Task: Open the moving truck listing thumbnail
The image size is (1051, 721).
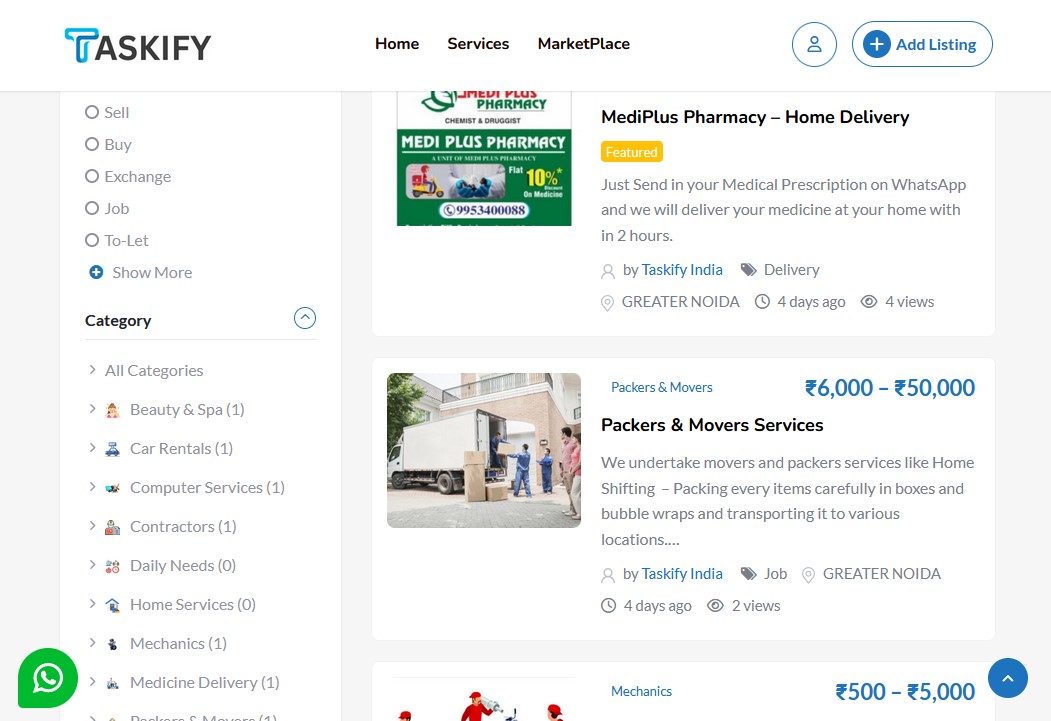Action: (x=484, y=450)
